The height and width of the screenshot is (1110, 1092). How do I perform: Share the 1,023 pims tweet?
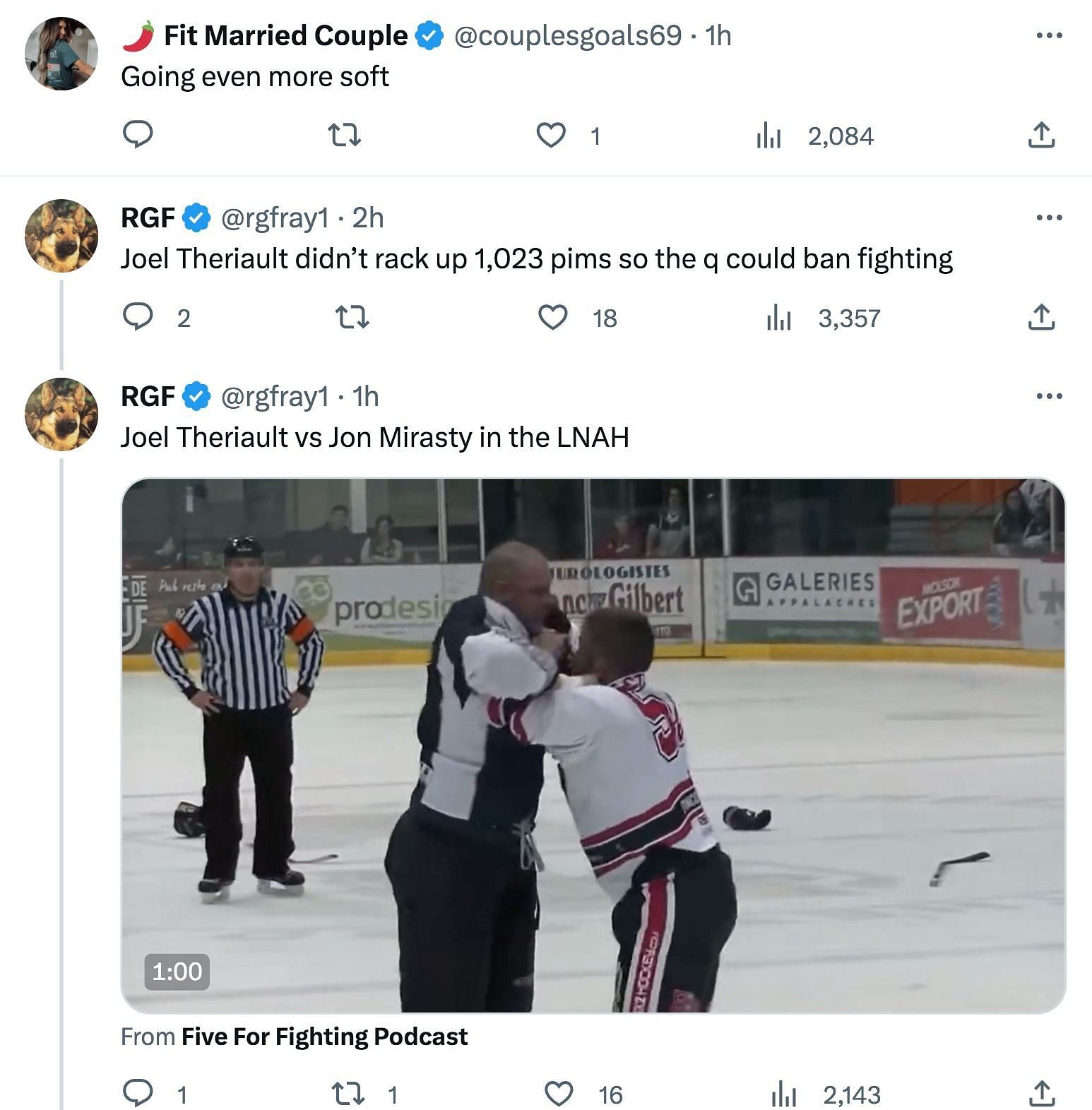click(x=1041, y=317)
